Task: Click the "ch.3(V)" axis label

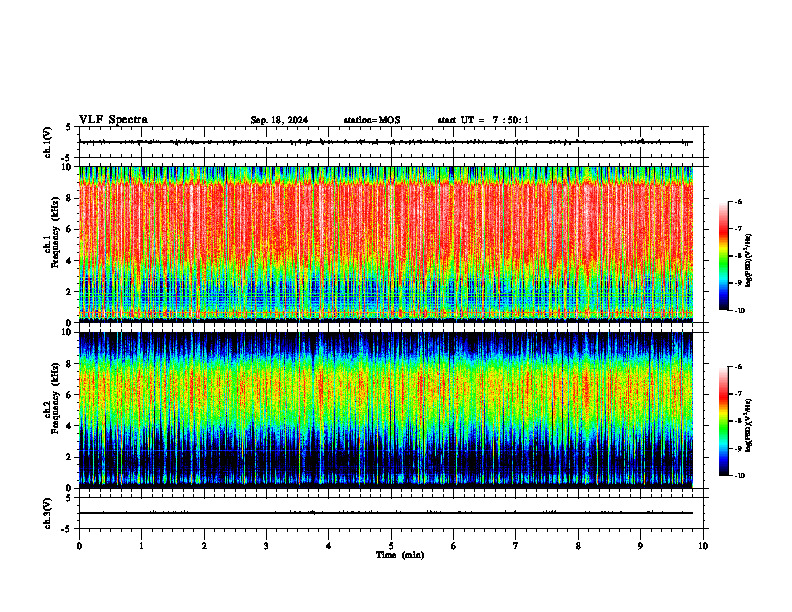Action: [48, 513]
